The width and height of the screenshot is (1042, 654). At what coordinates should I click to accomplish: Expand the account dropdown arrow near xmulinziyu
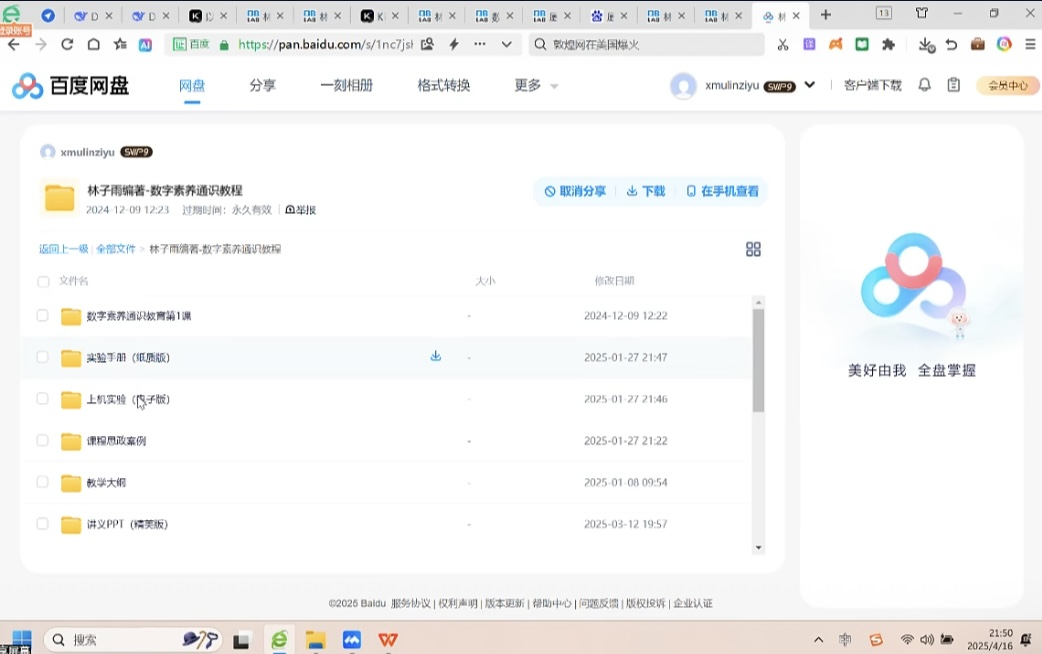pos(809,85)
